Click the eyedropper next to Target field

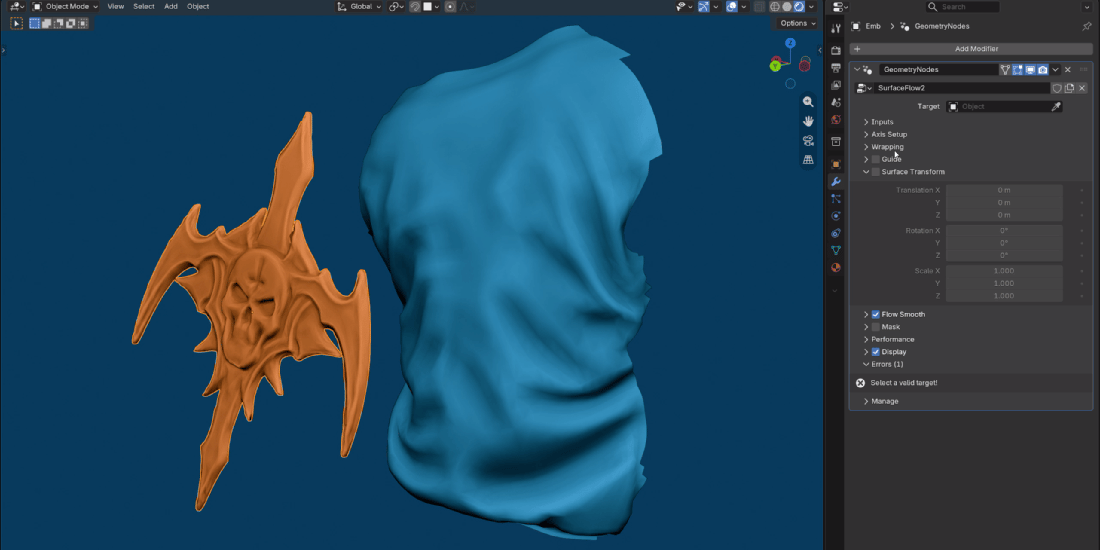click(x=1055, y=107)
